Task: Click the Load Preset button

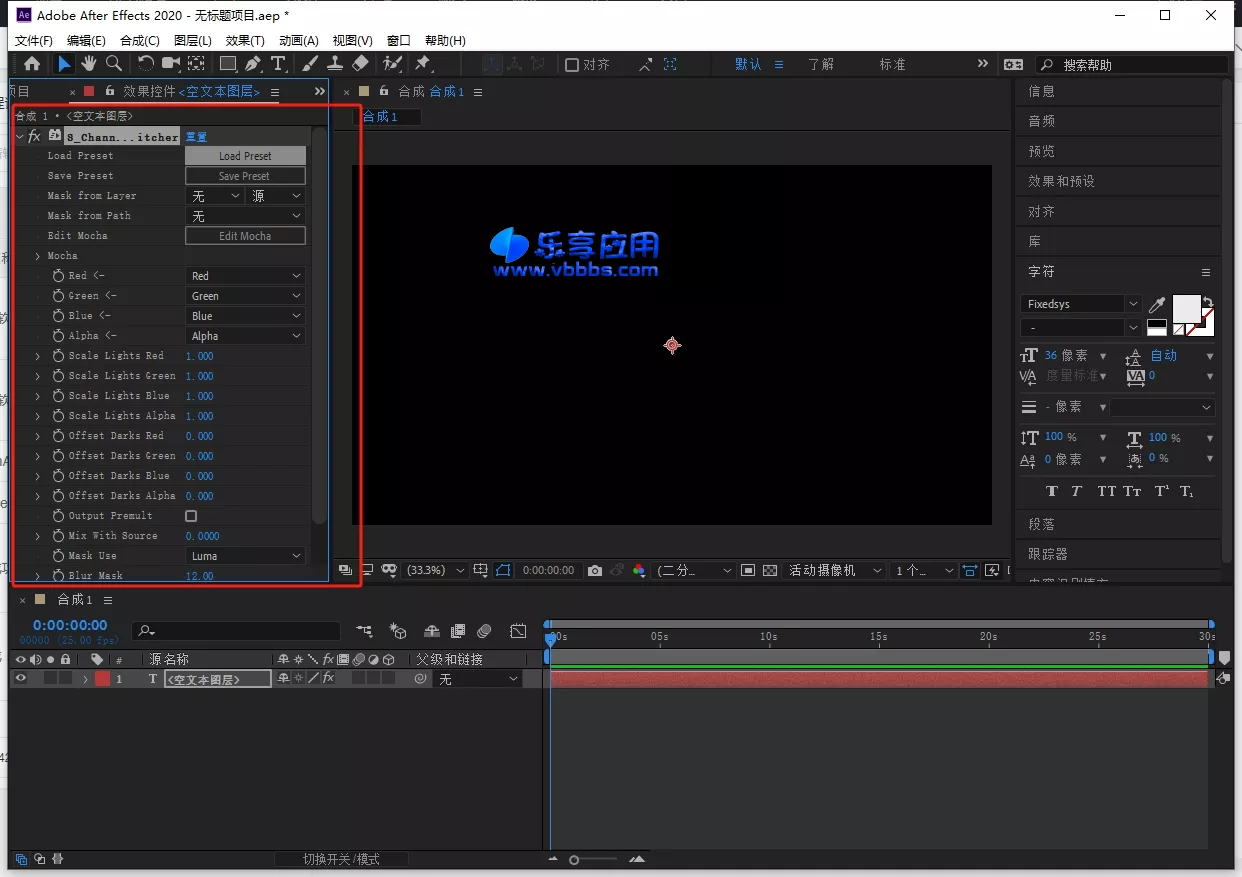Action: 245,156
